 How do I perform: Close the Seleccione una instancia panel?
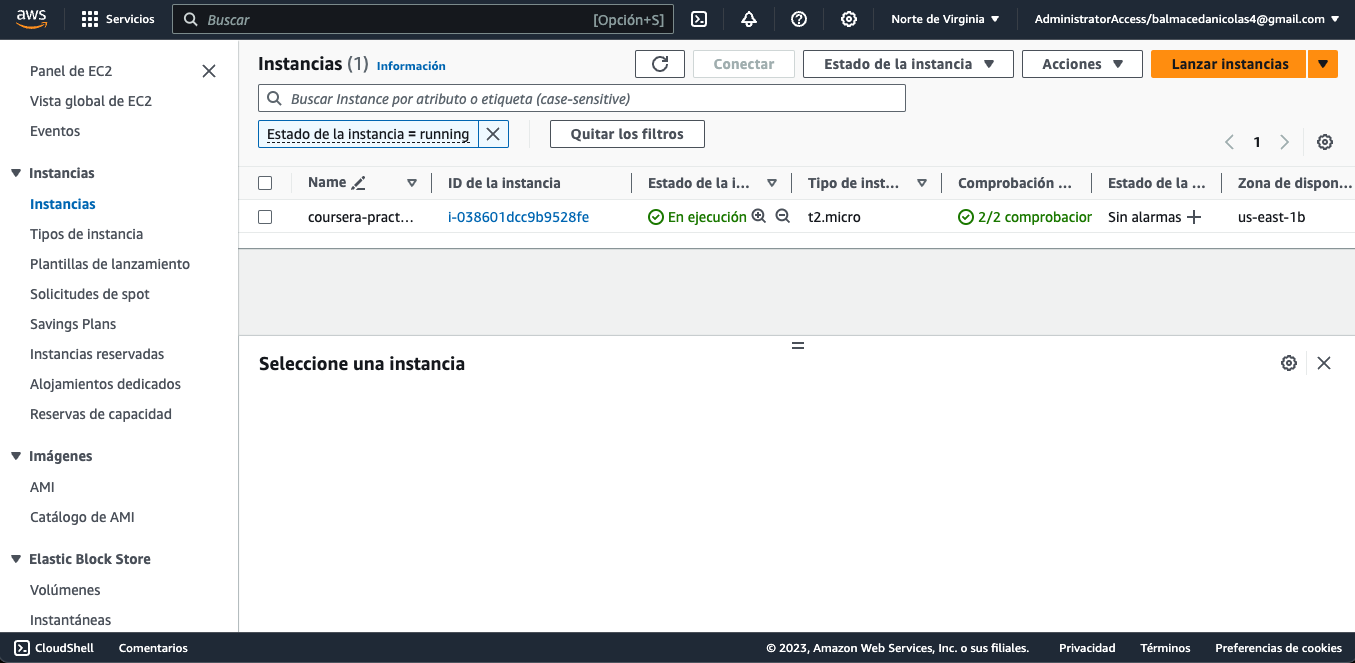tap(1324, 363)
